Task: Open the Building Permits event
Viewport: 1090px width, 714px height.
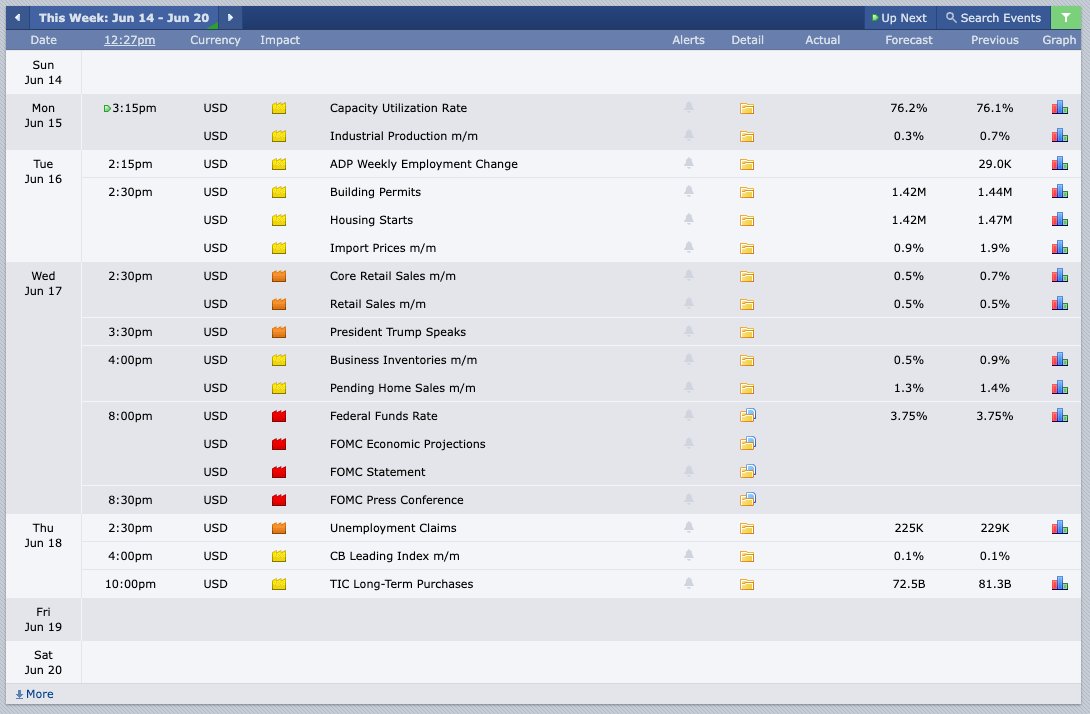Action: (x=375, y=192)
